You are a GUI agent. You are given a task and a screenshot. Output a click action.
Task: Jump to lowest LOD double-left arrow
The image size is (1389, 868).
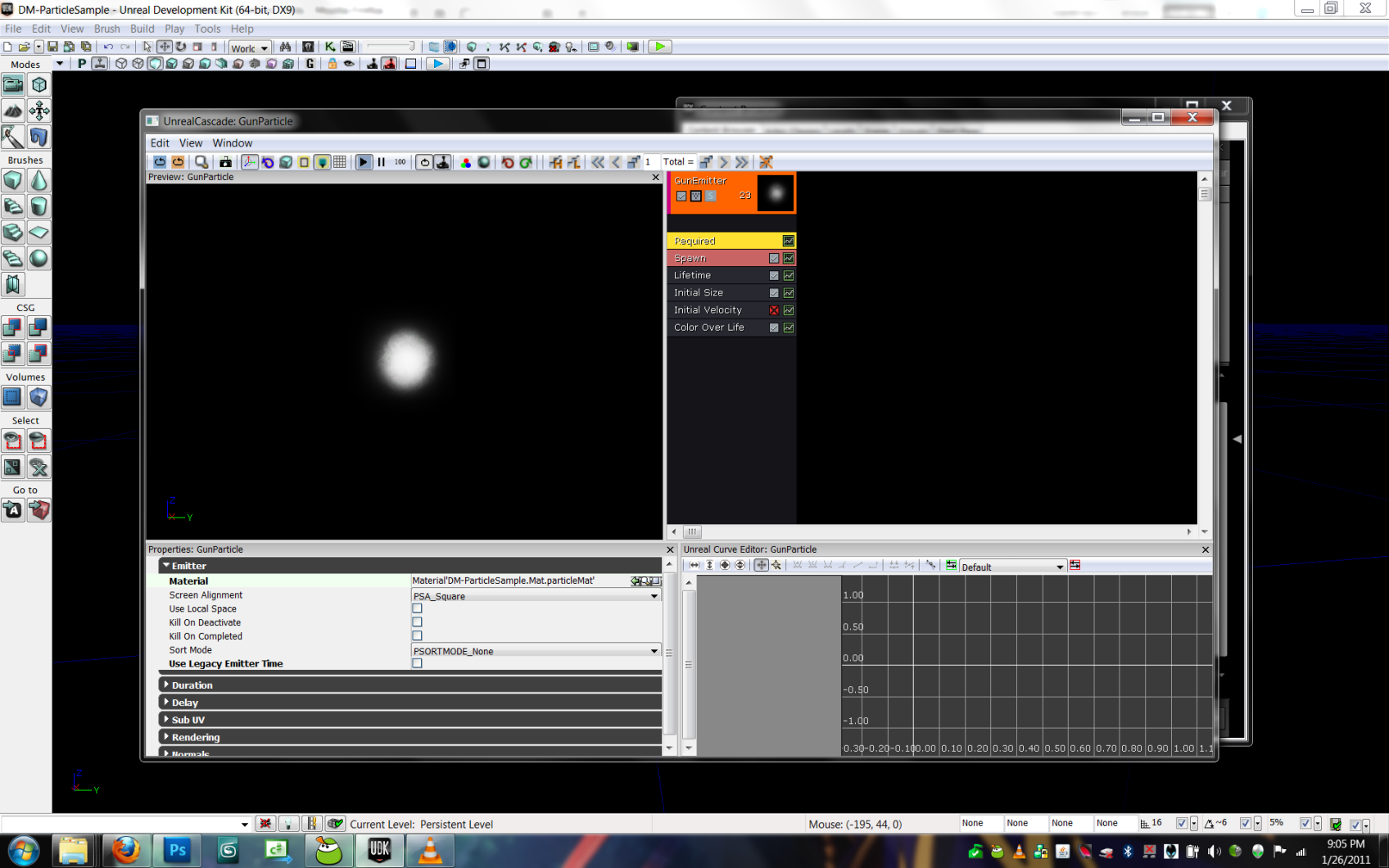[598, 162]
